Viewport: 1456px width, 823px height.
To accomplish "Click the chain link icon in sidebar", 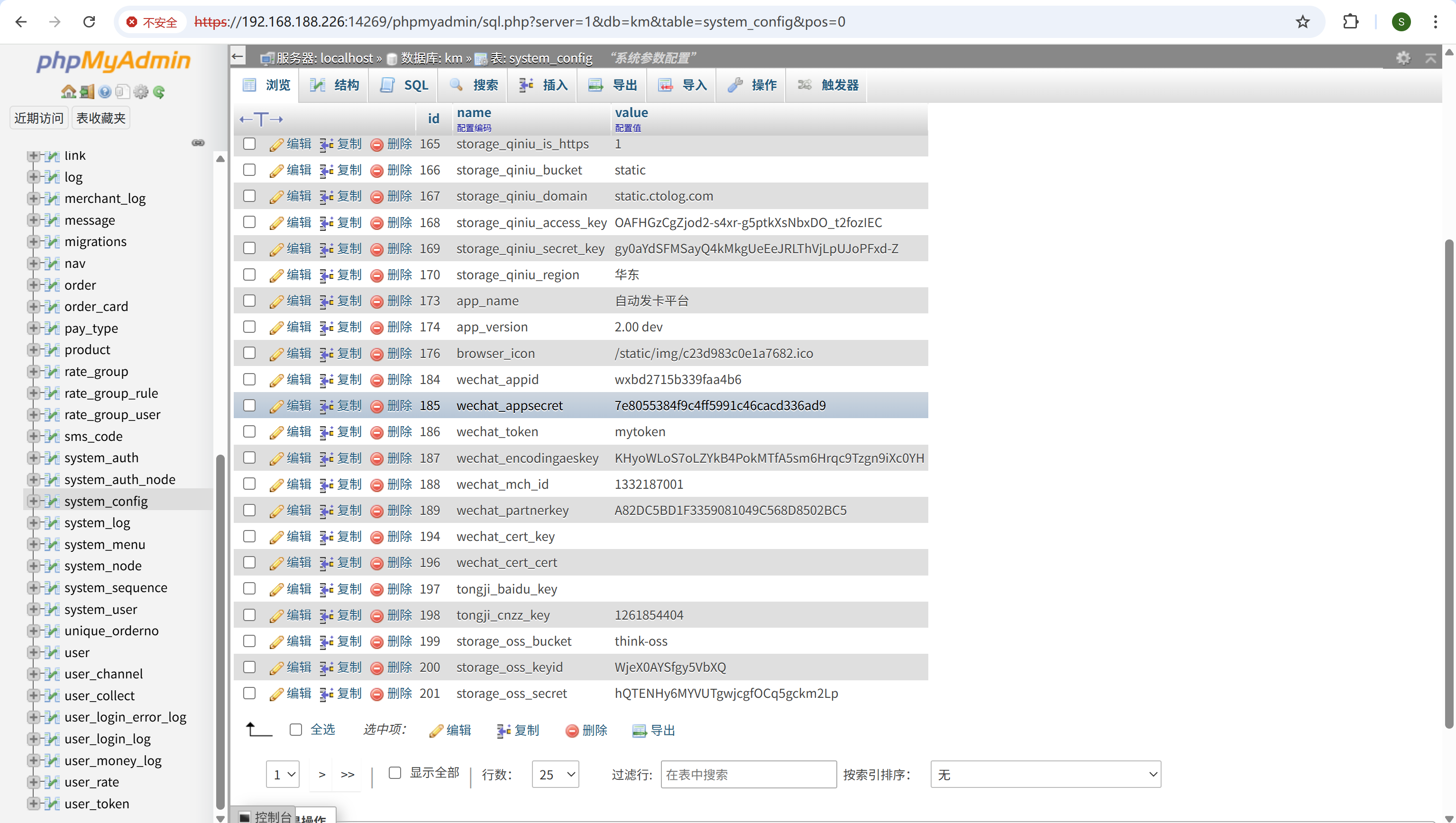I will (198, 142).
